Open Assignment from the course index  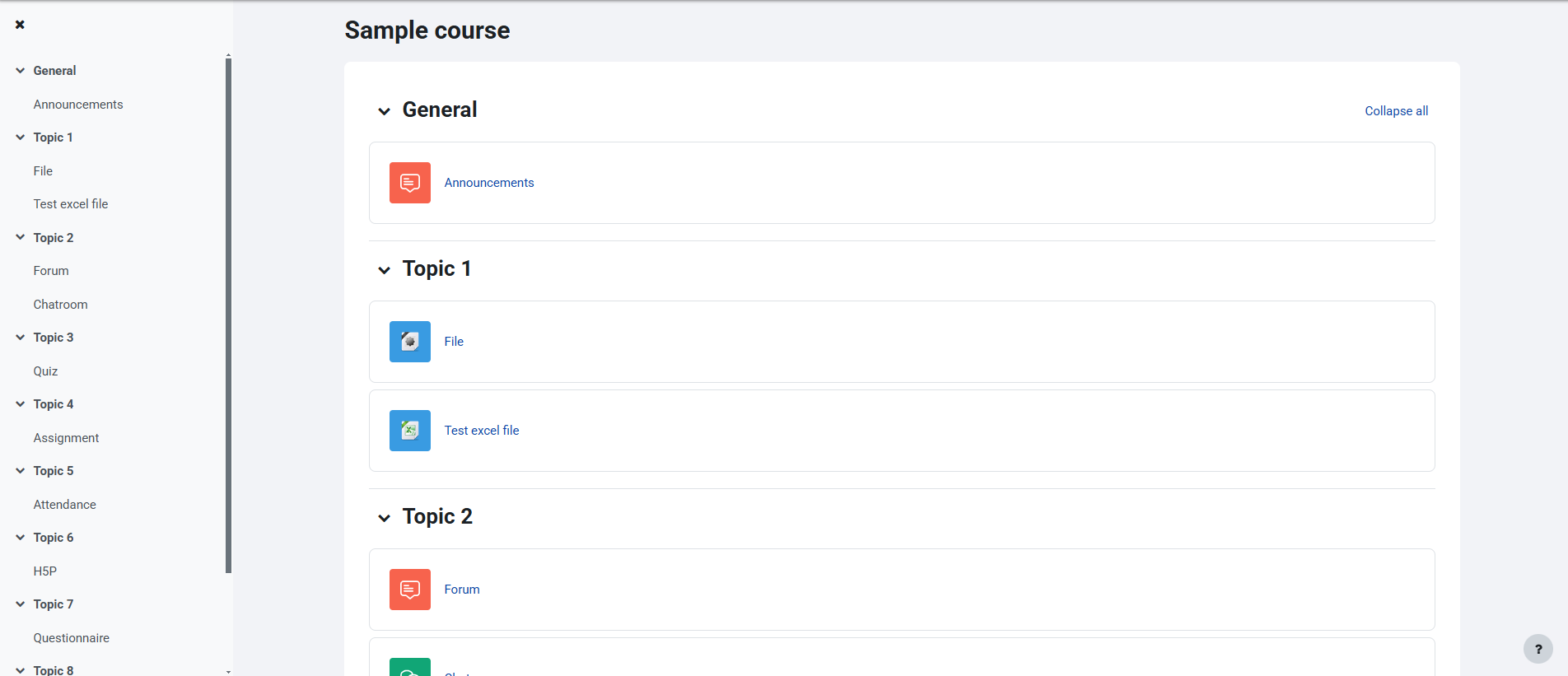(x=66, y=438)
